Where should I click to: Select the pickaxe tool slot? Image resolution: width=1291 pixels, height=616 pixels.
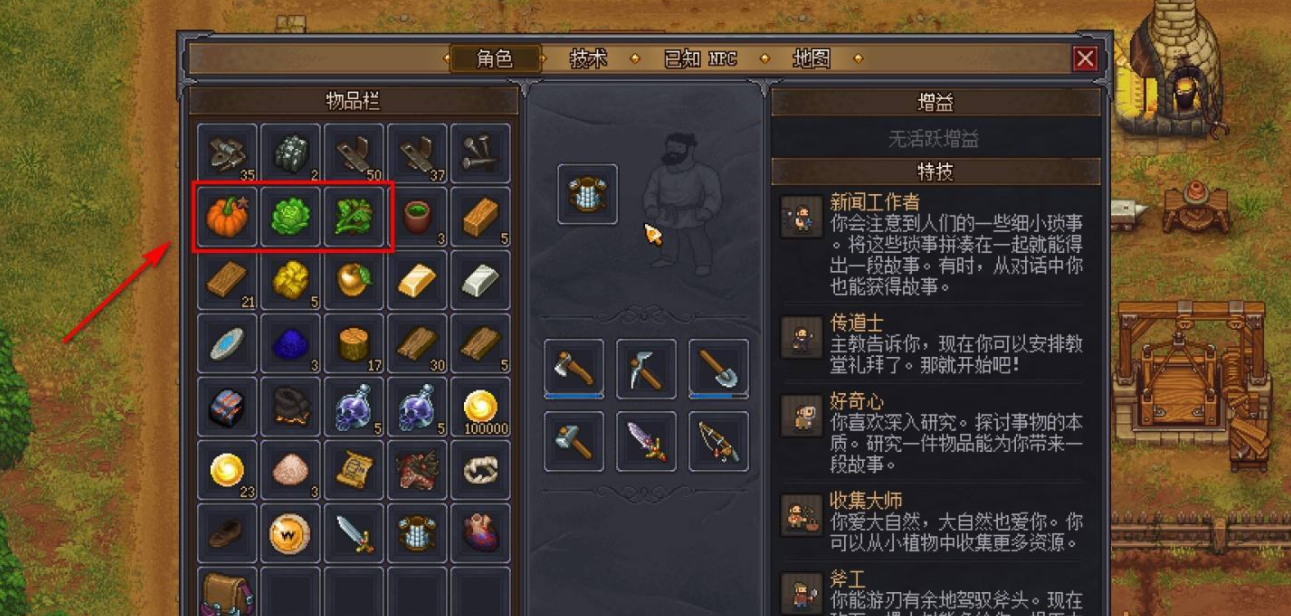click(646, 369)
